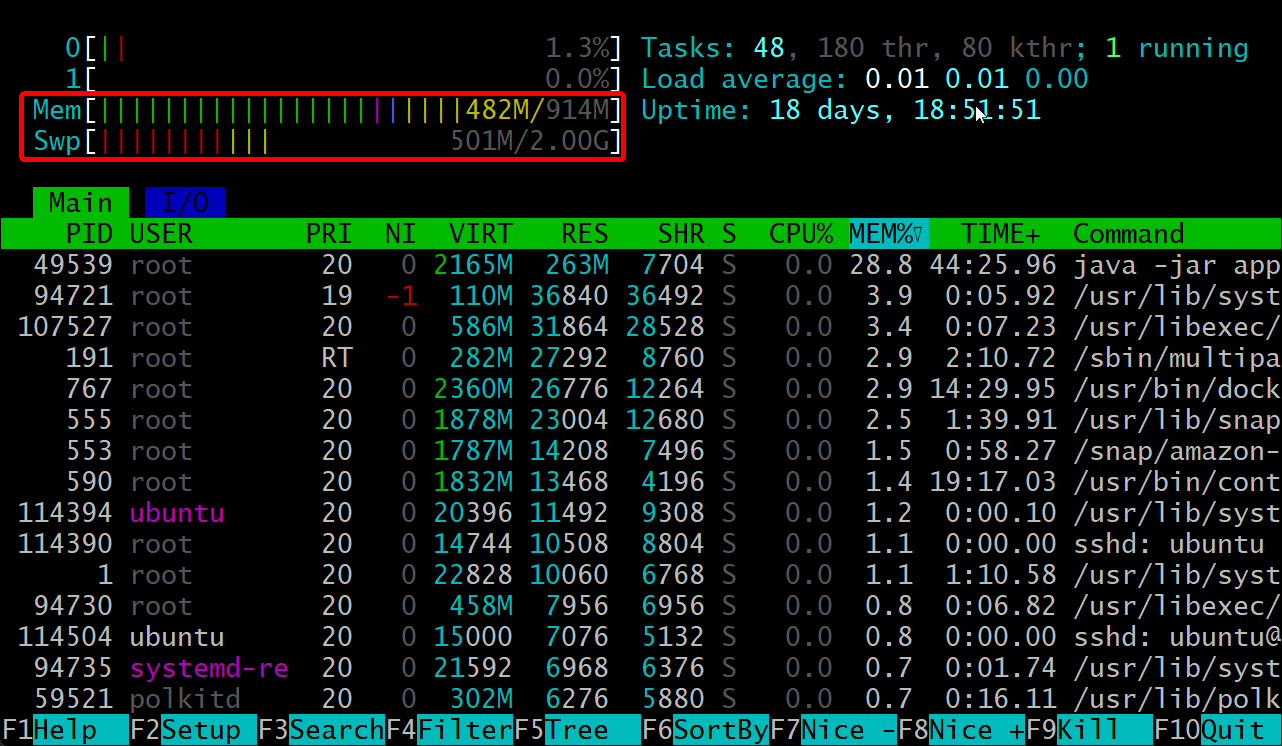1282x746 pixels.
Task: Click the Swp swap usage meter
Action: coord(322,141)
